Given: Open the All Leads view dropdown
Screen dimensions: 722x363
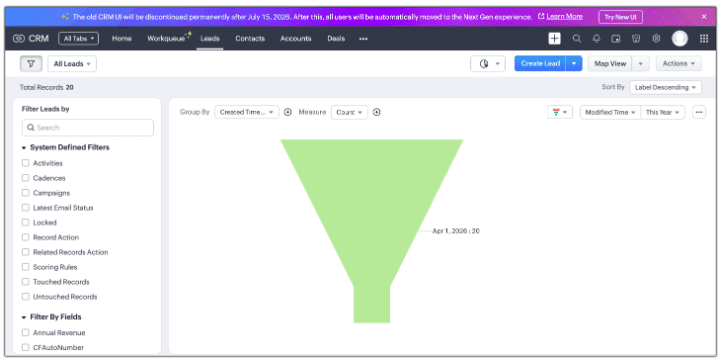Looking at the screenshot, I should 72,64.
